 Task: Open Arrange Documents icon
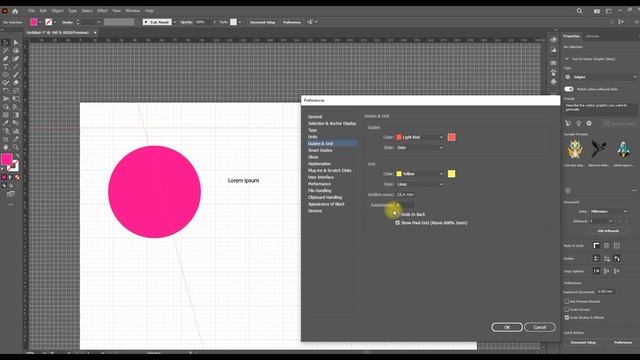point(597,11)
